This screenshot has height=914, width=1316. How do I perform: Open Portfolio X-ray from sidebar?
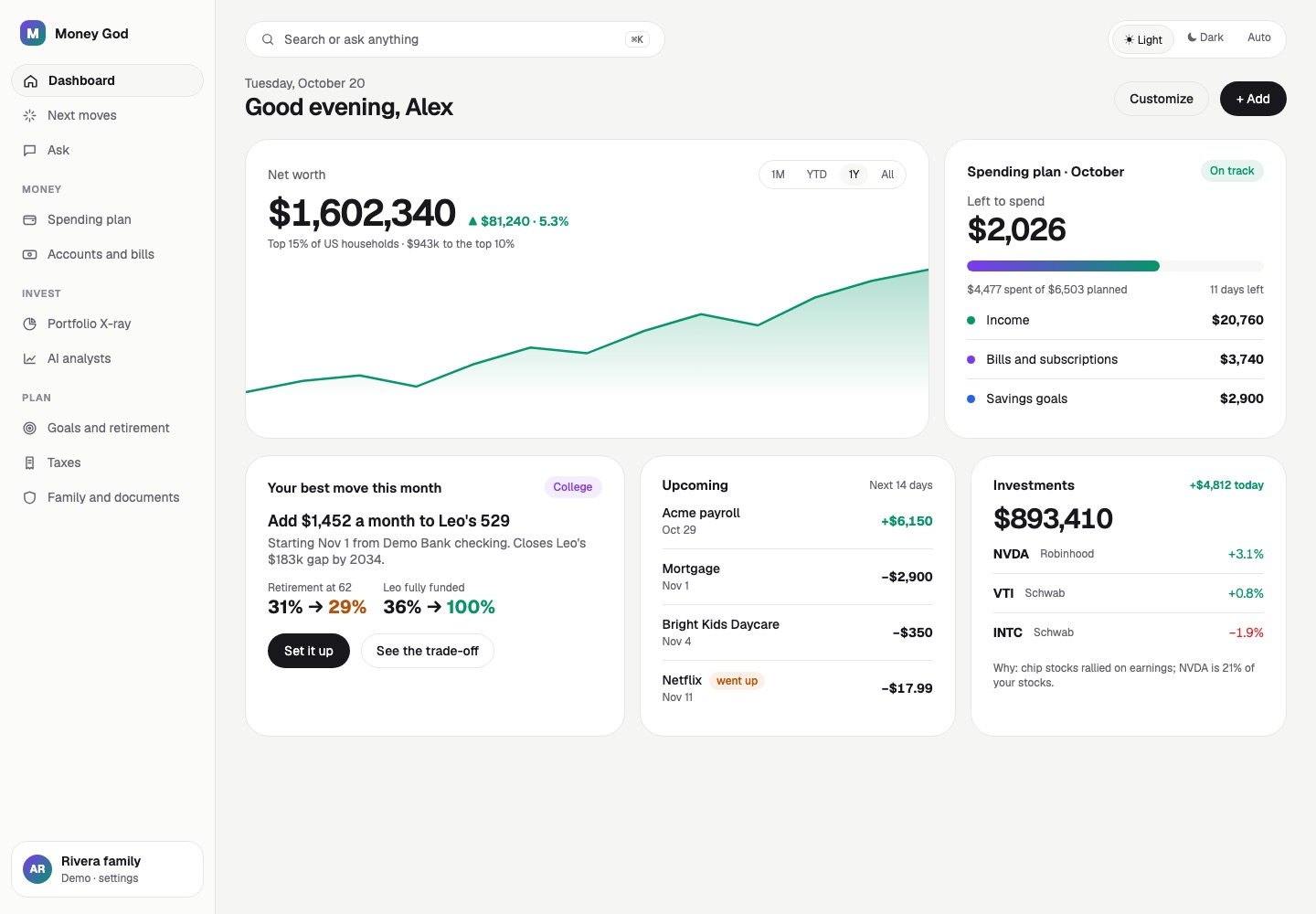point(107,324)
